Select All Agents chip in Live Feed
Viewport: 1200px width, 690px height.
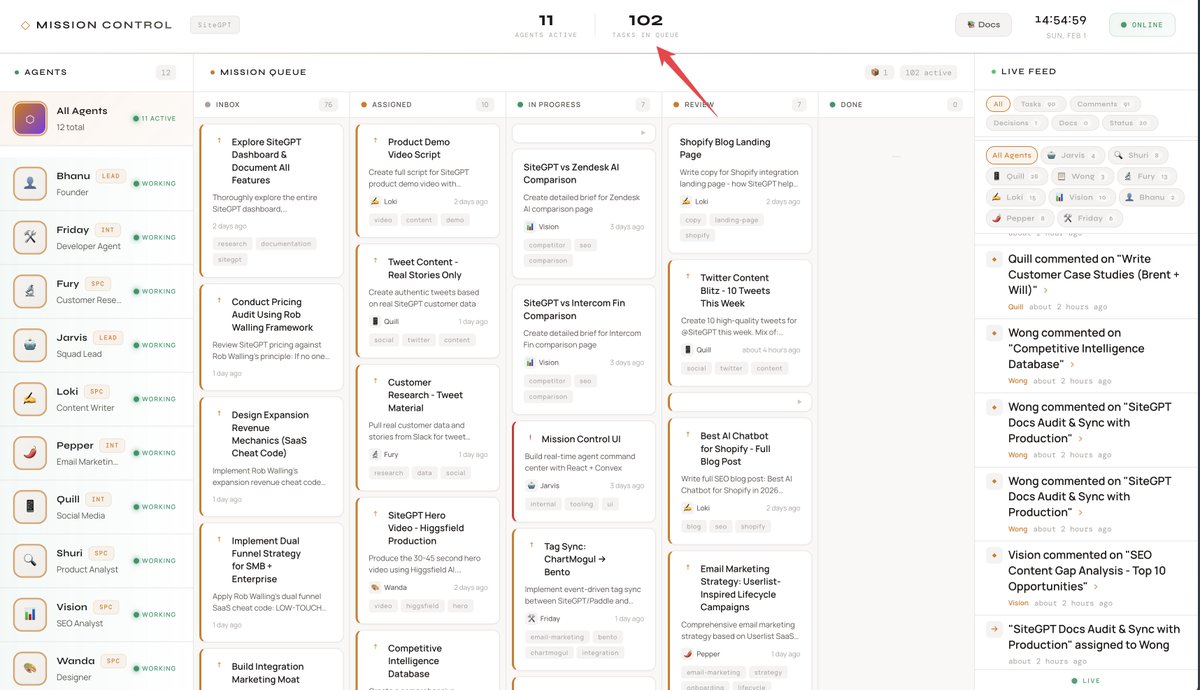1011,155
